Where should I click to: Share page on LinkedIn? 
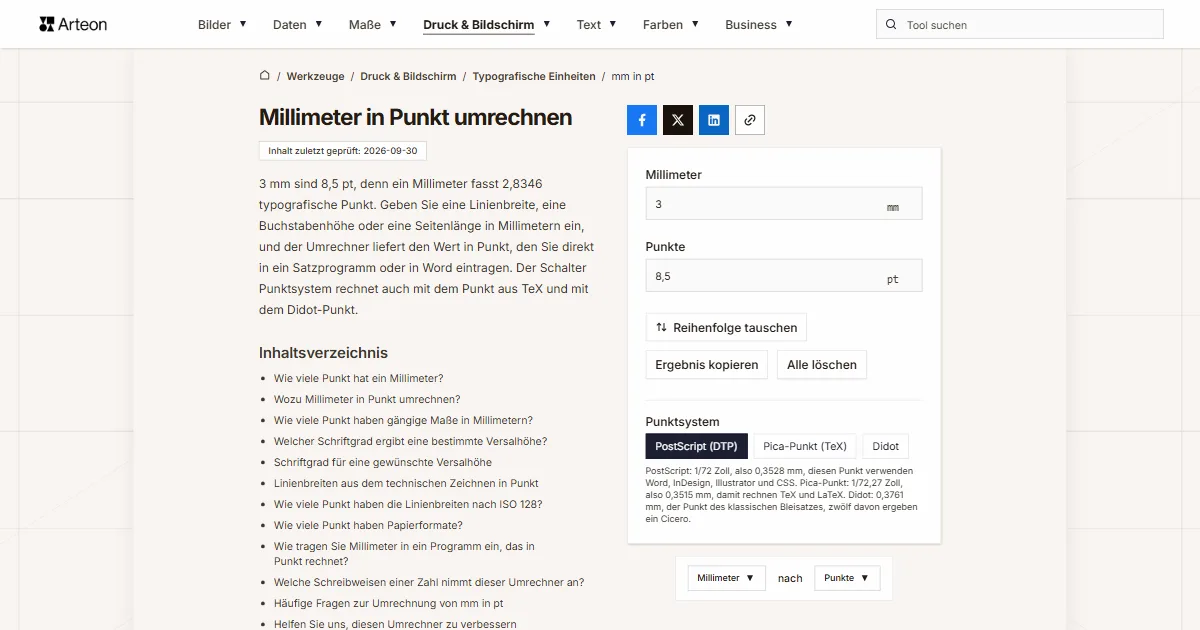714,120
